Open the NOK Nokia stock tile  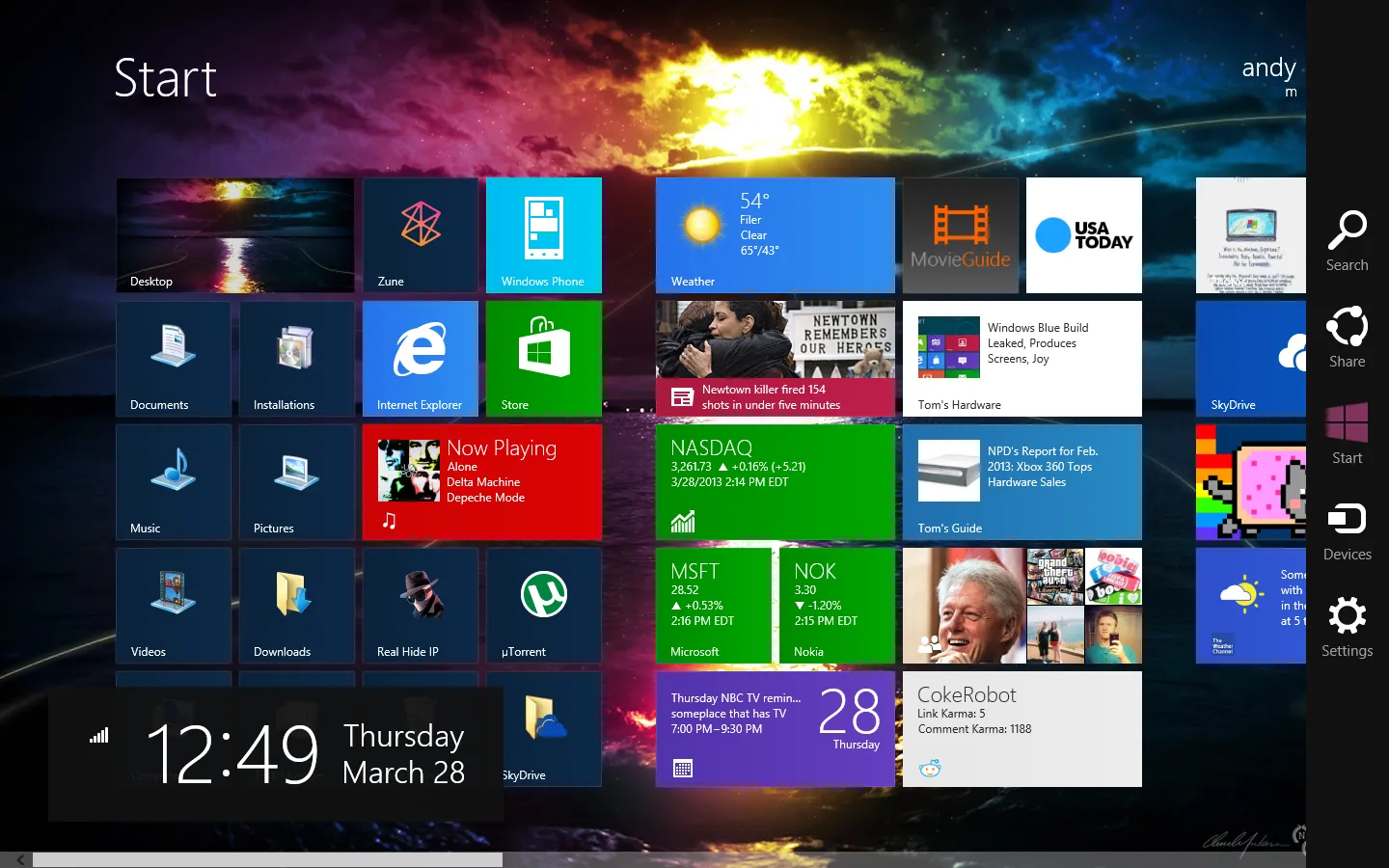(x=837, y=606)
